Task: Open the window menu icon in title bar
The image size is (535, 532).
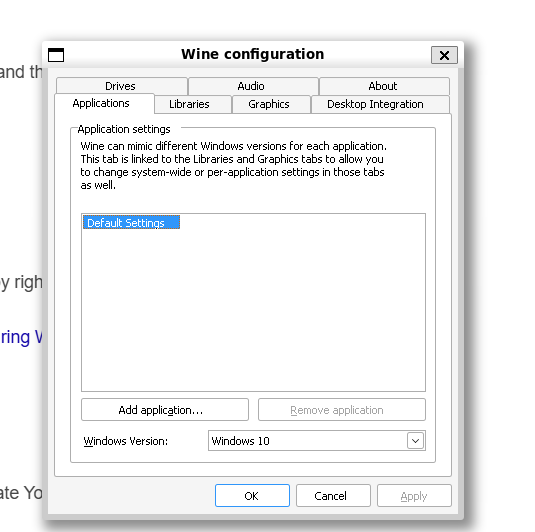Action: pos(56,55)
